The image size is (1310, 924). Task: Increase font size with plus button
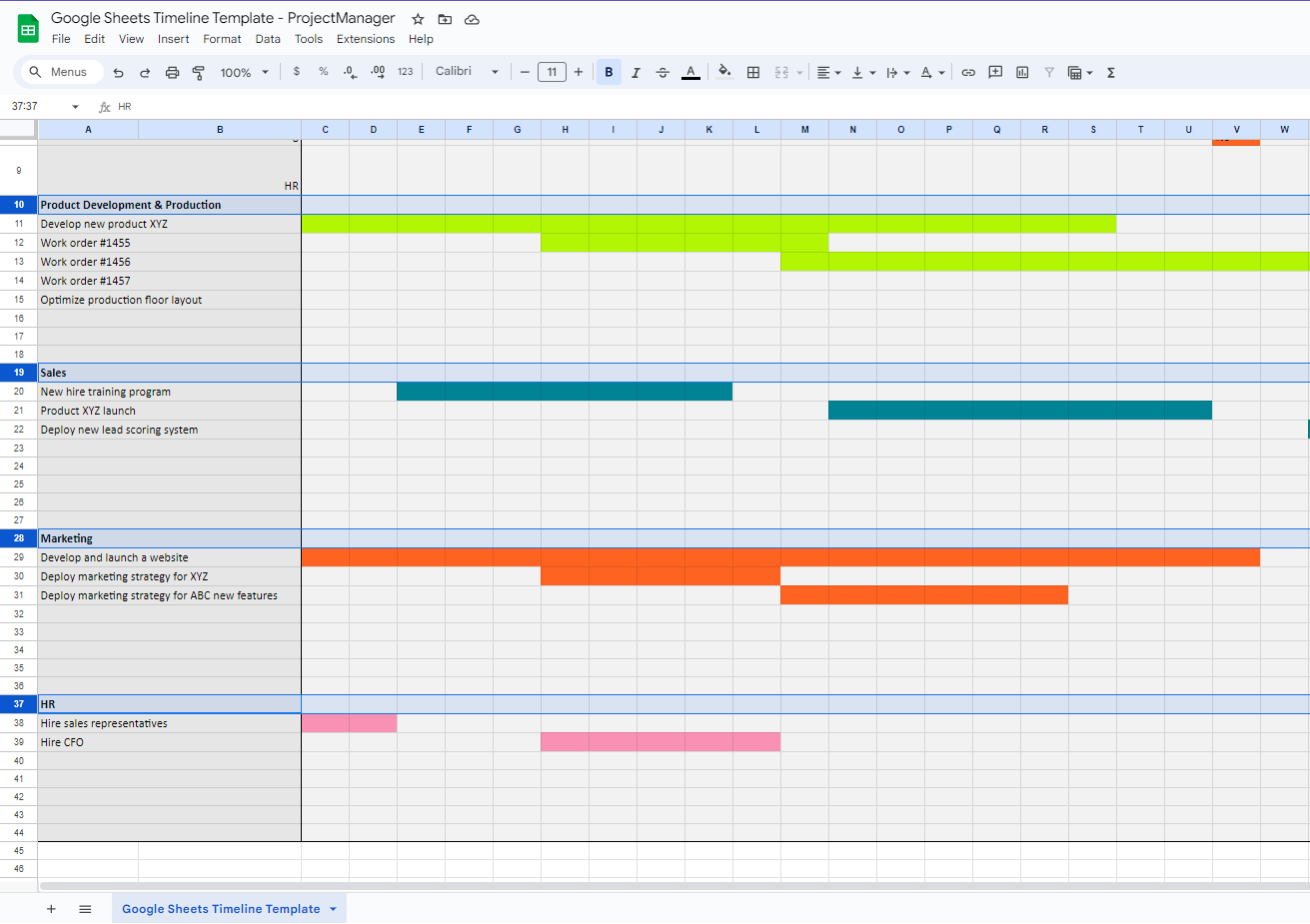[x=579, y=72]
